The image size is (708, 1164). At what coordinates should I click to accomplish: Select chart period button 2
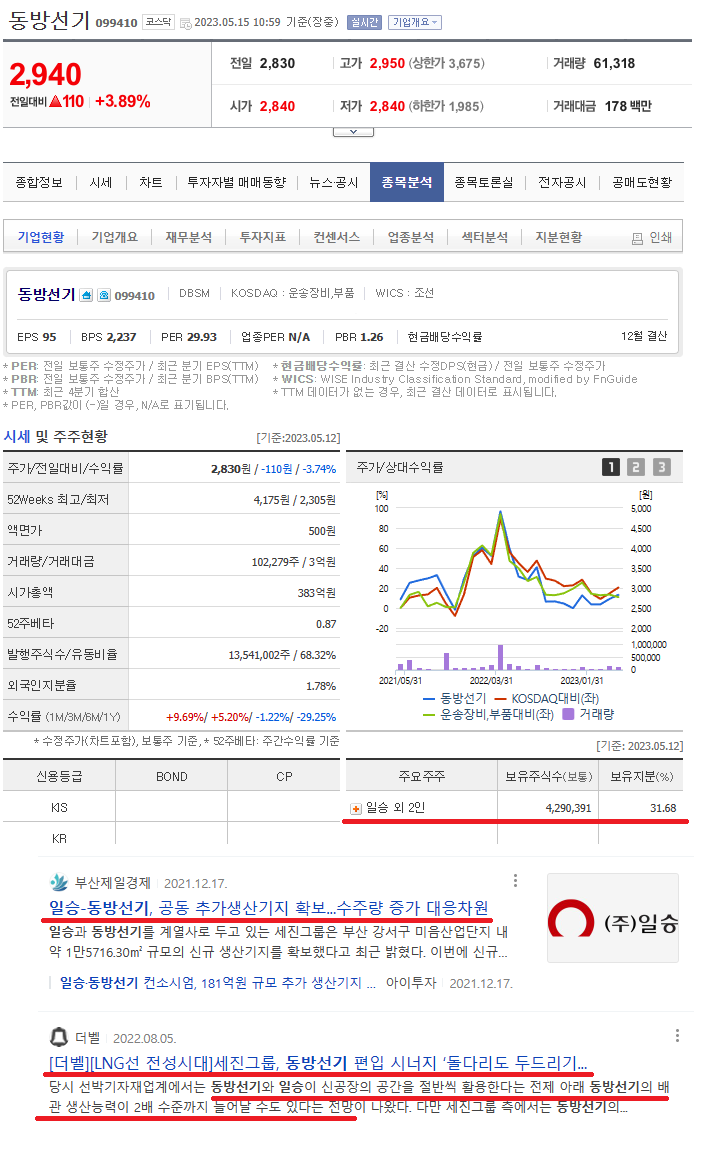[x=636, y=467]
